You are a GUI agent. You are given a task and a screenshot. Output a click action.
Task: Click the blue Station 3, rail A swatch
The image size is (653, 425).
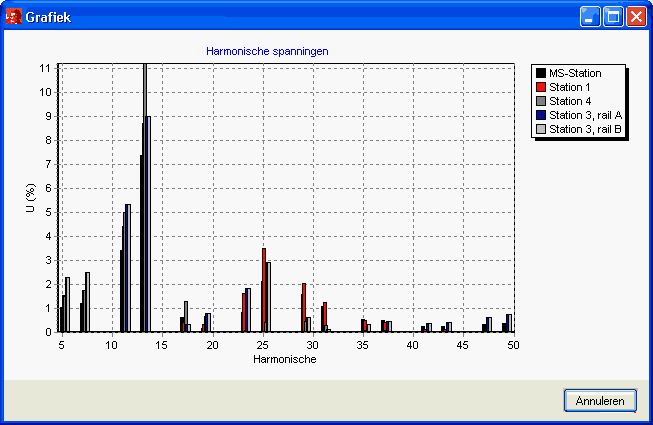click(x=541, y=115)
